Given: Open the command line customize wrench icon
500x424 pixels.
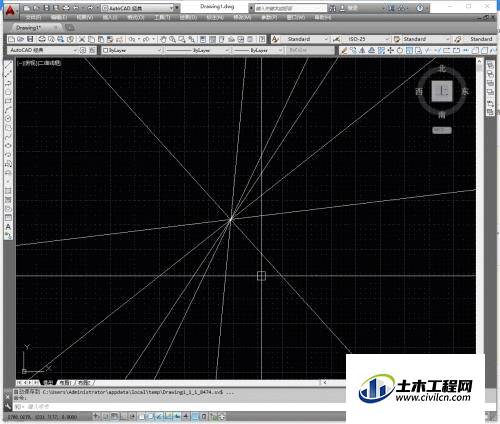Looking at the screenshot, I should pyautogui.click(x=8, y=406).
